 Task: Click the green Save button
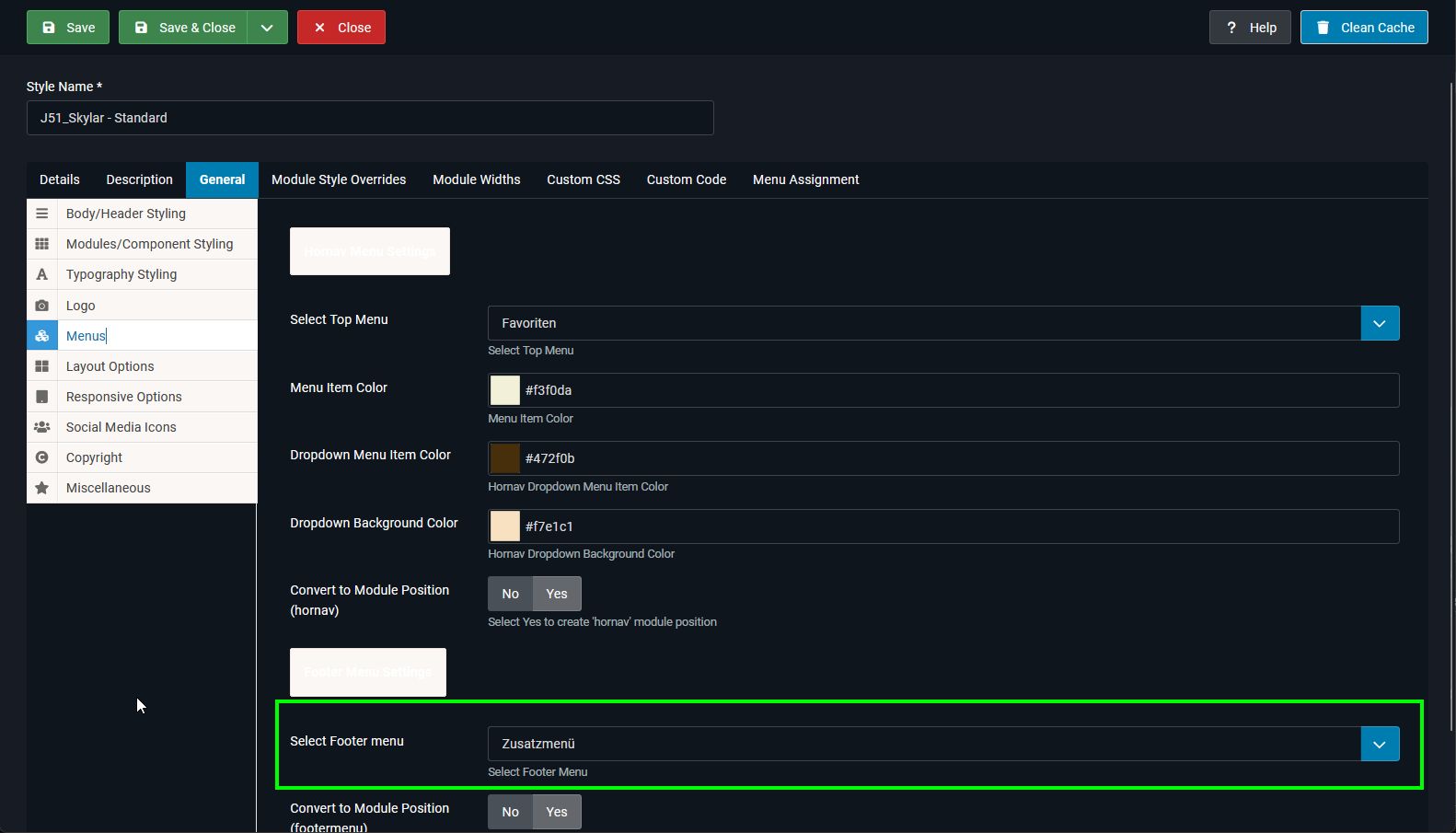click(68, 28)
